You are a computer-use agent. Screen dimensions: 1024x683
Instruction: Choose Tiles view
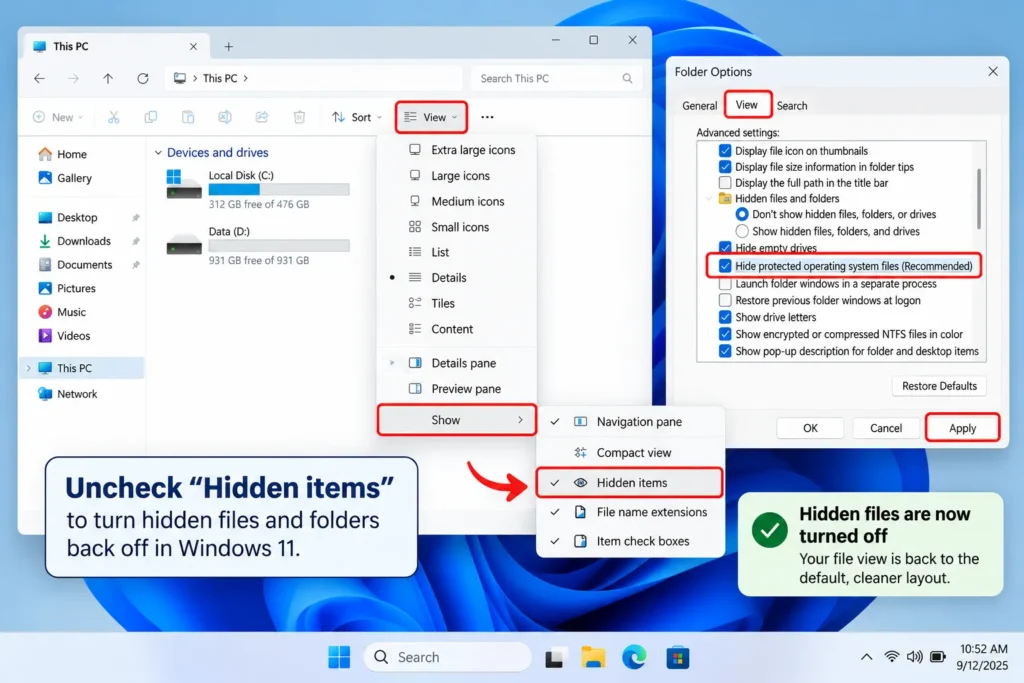tap(456, 303)
